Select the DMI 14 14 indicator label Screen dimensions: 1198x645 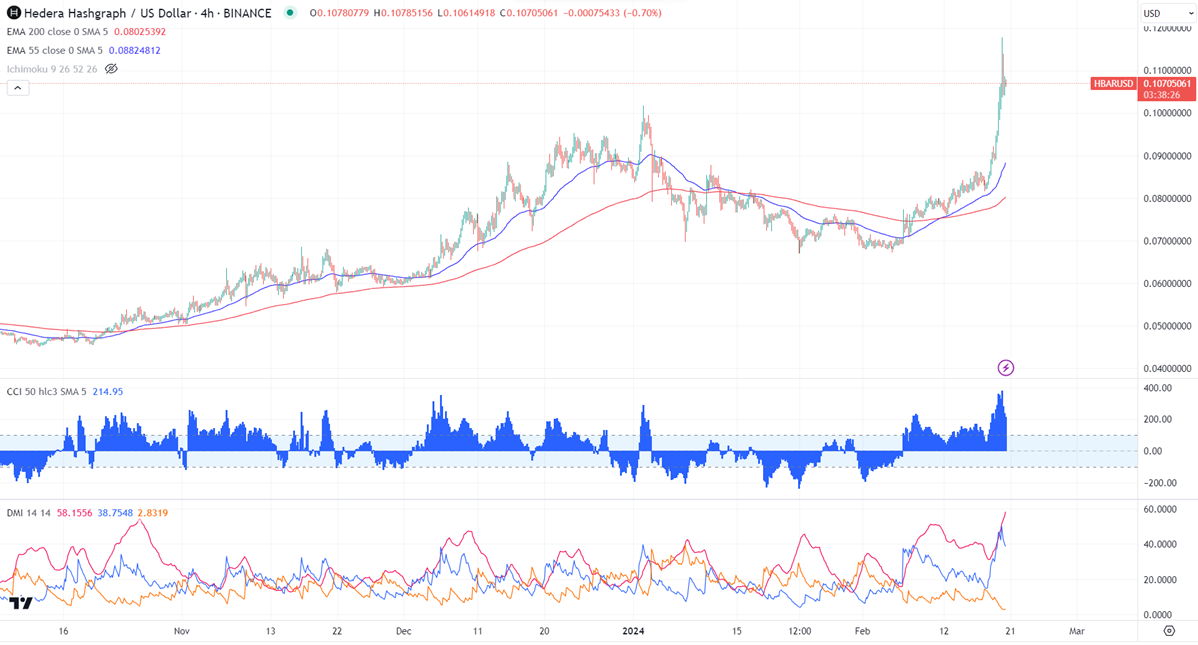28,513
